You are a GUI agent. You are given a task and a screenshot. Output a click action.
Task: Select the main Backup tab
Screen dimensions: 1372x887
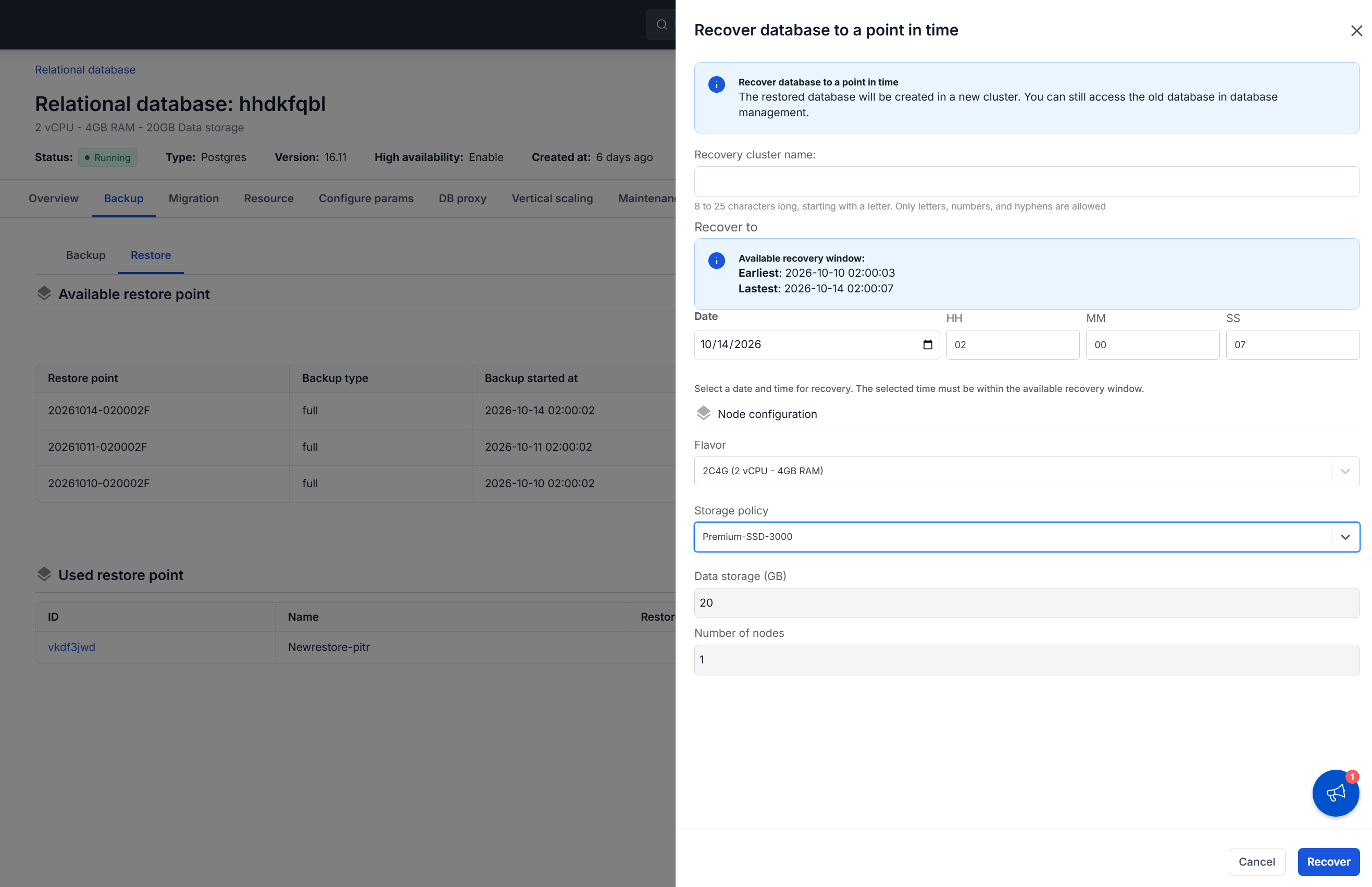tap(124, 198)
